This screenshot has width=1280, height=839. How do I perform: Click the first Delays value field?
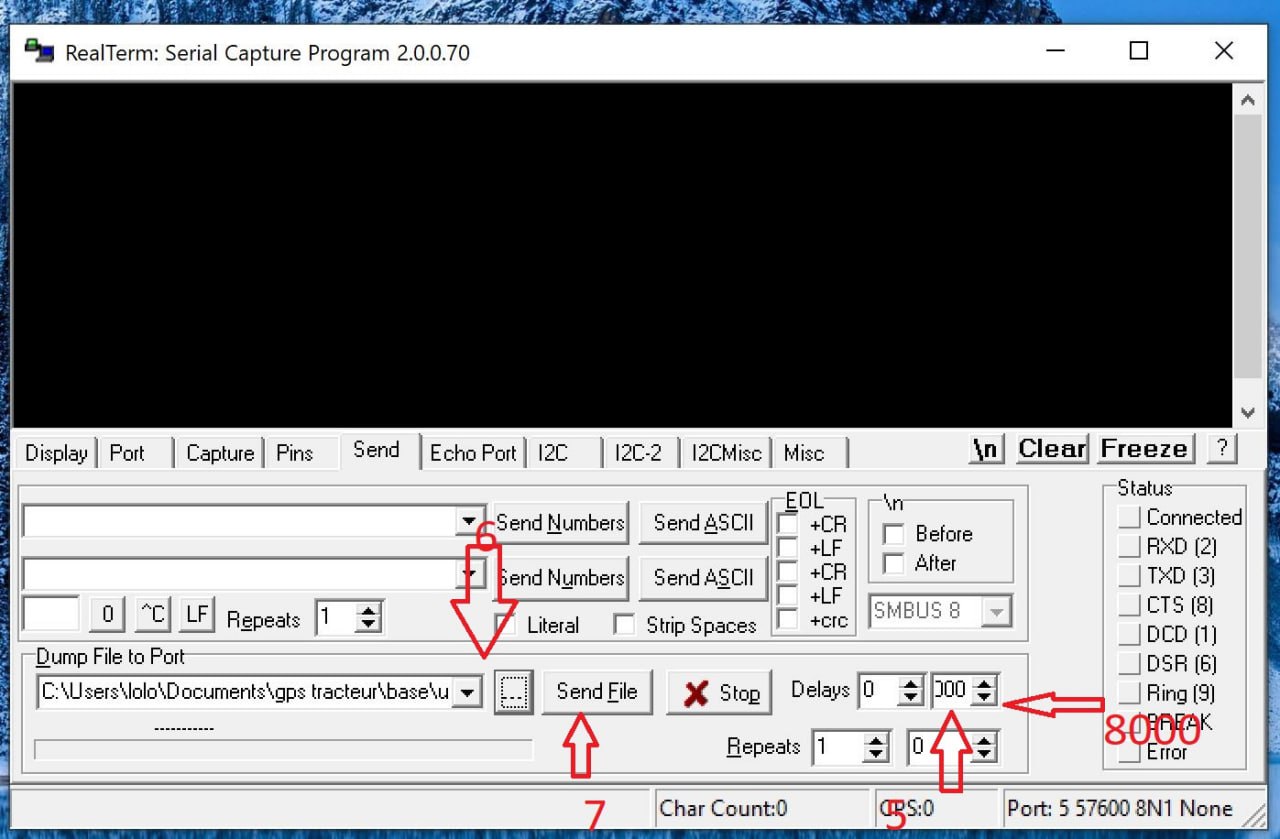879,690
